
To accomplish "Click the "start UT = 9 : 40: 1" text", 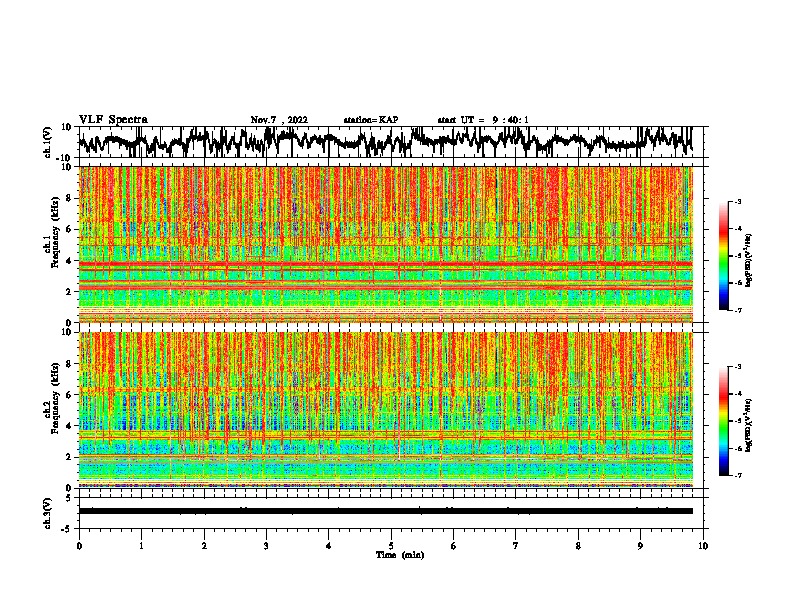I will point(483,120).
